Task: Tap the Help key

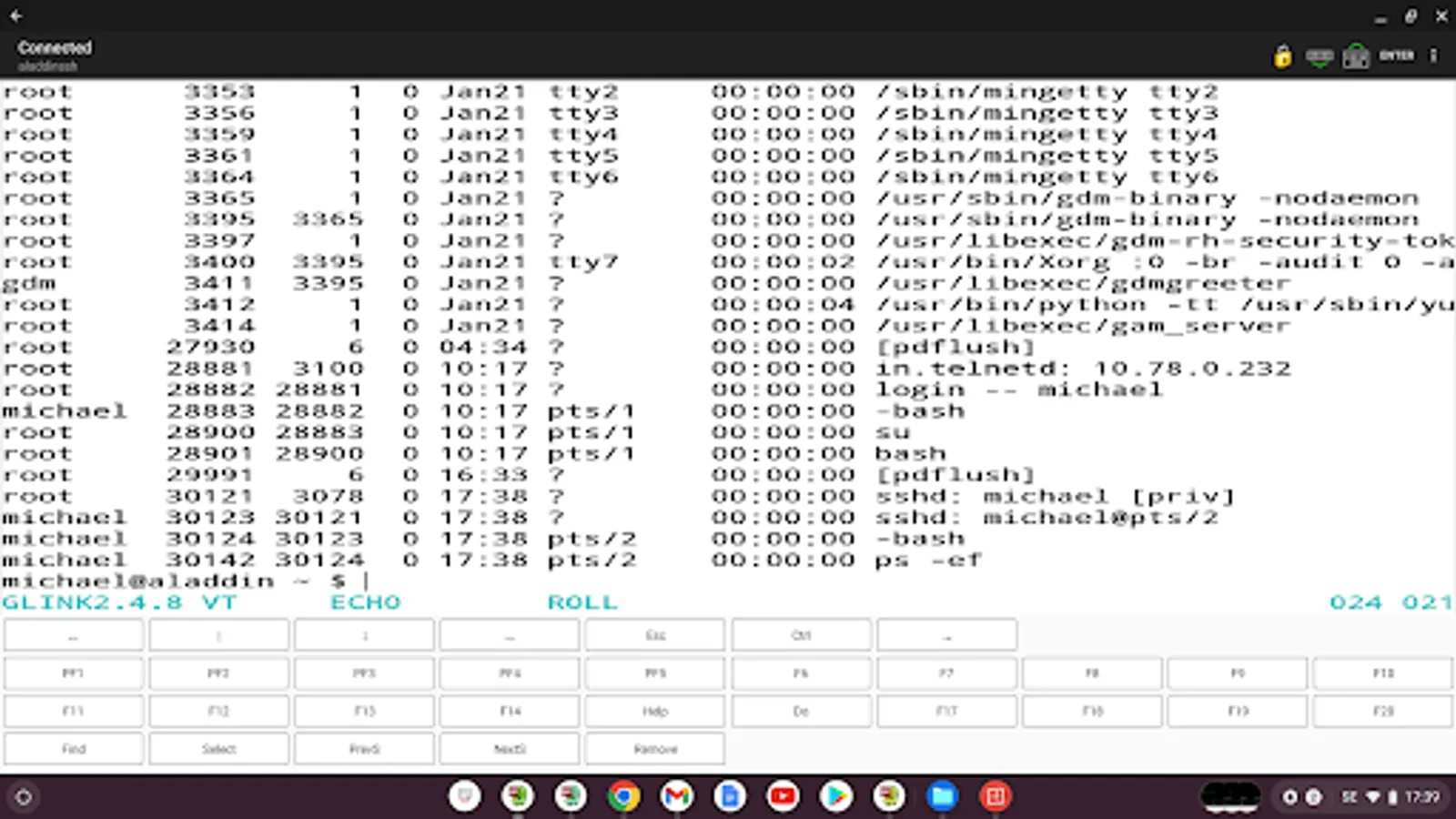Action: (x=655, y=712)
